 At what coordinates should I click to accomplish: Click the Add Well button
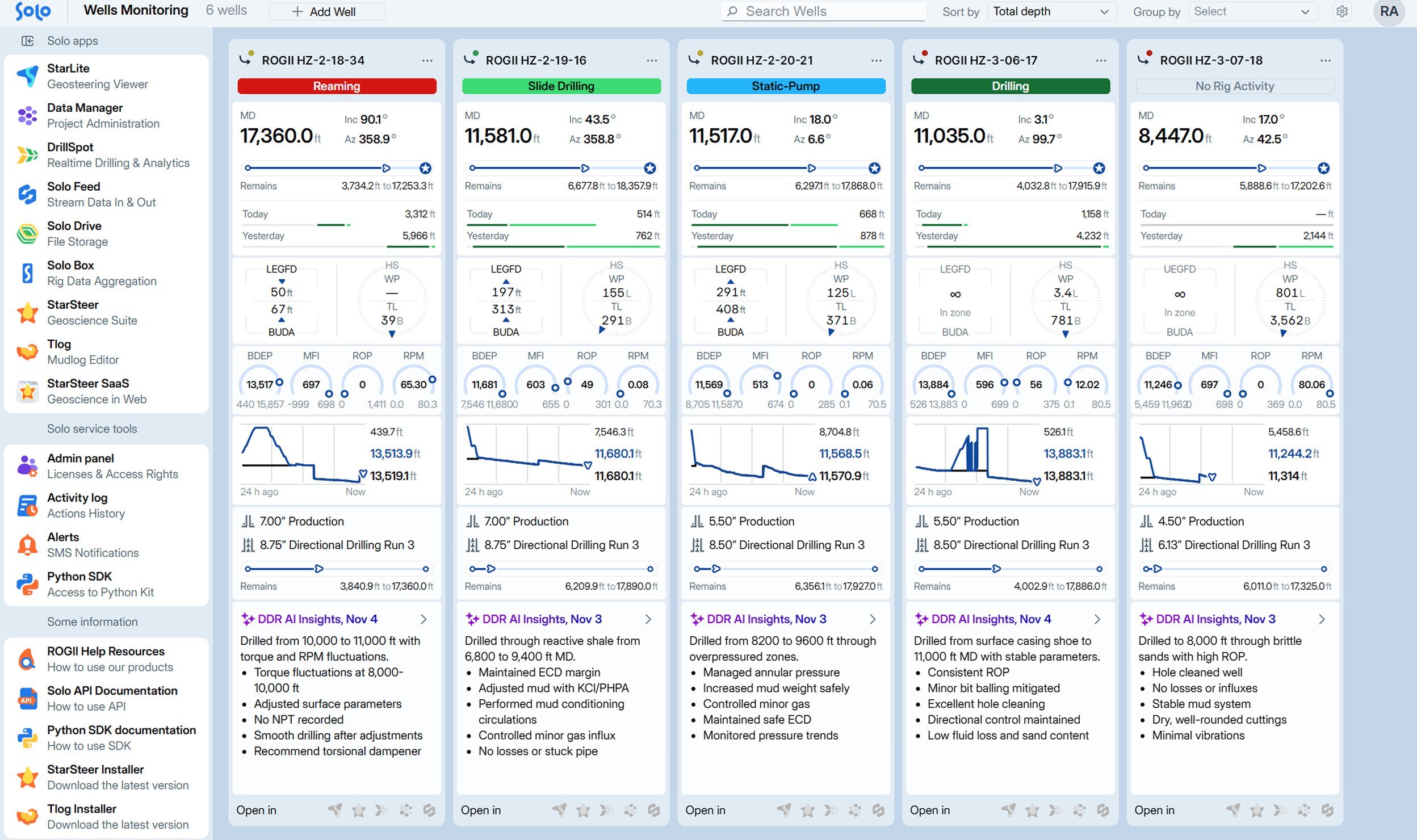click(x=326, y=11)
